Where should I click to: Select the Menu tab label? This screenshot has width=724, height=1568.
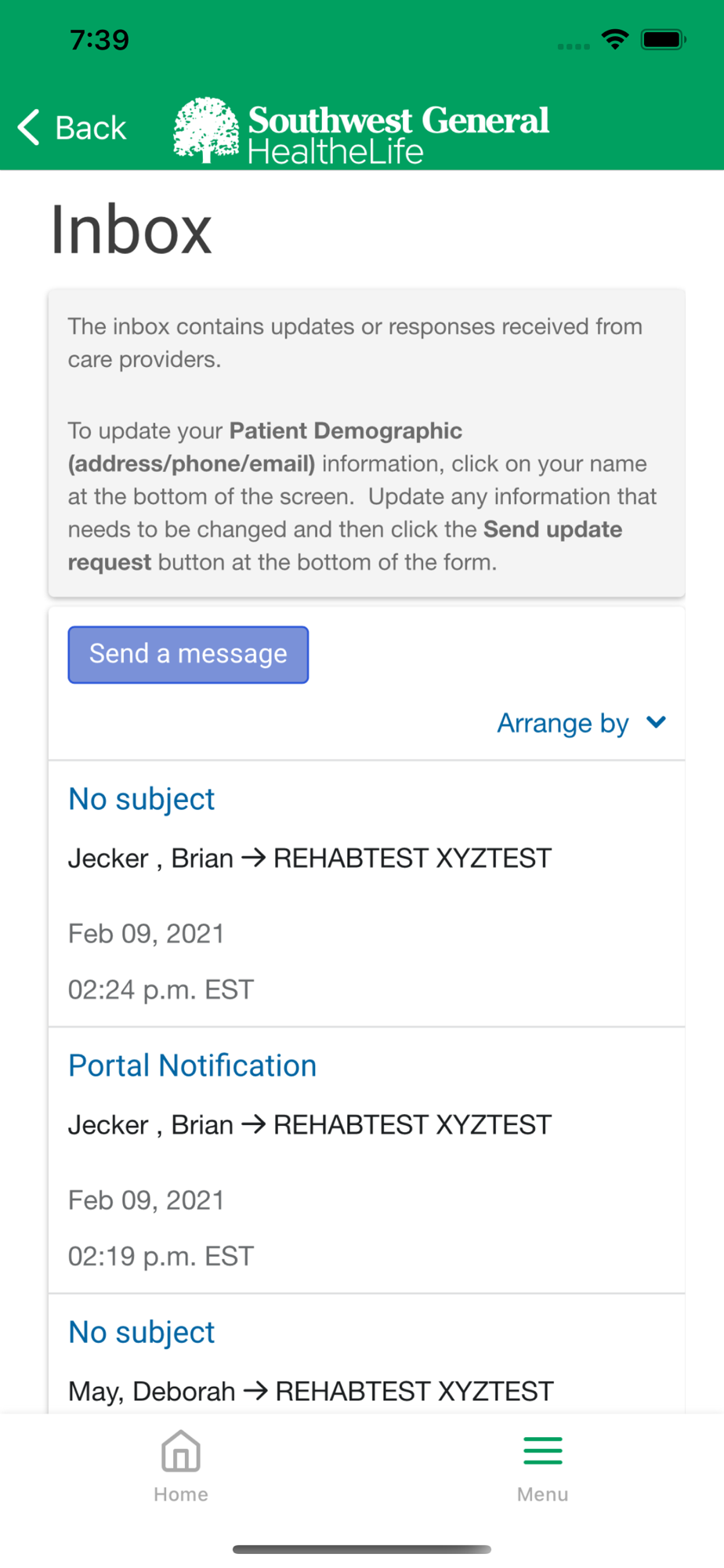pyautogui.click(x=542, y=1494)
